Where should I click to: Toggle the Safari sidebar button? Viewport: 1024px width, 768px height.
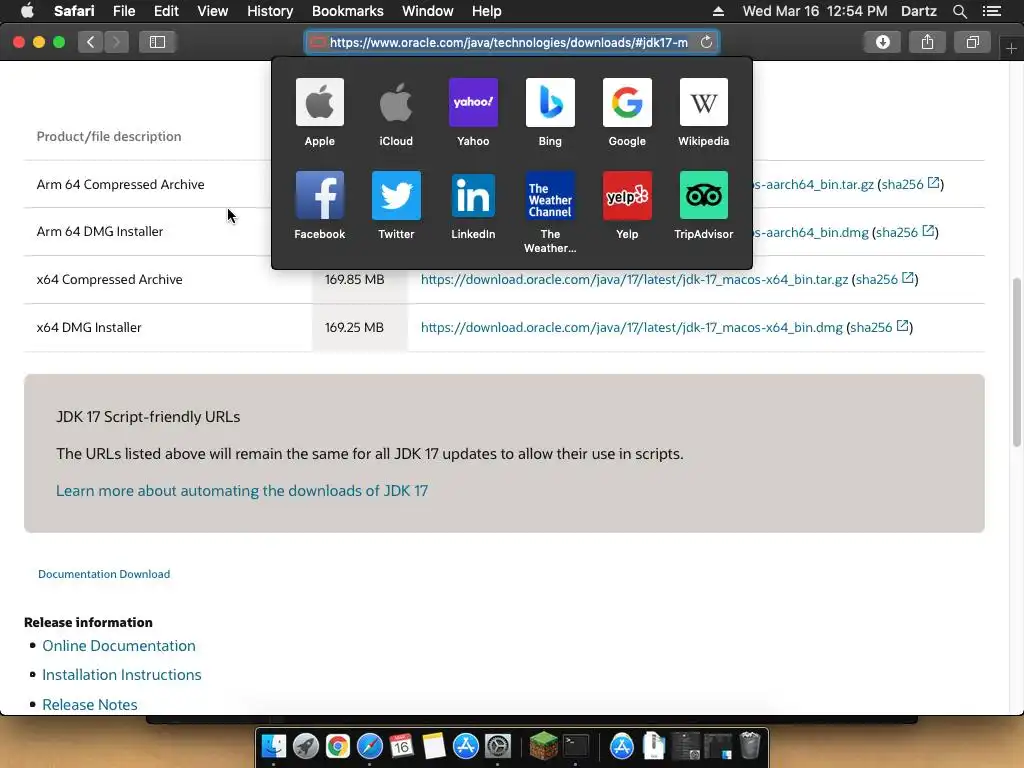click(157, 42)
